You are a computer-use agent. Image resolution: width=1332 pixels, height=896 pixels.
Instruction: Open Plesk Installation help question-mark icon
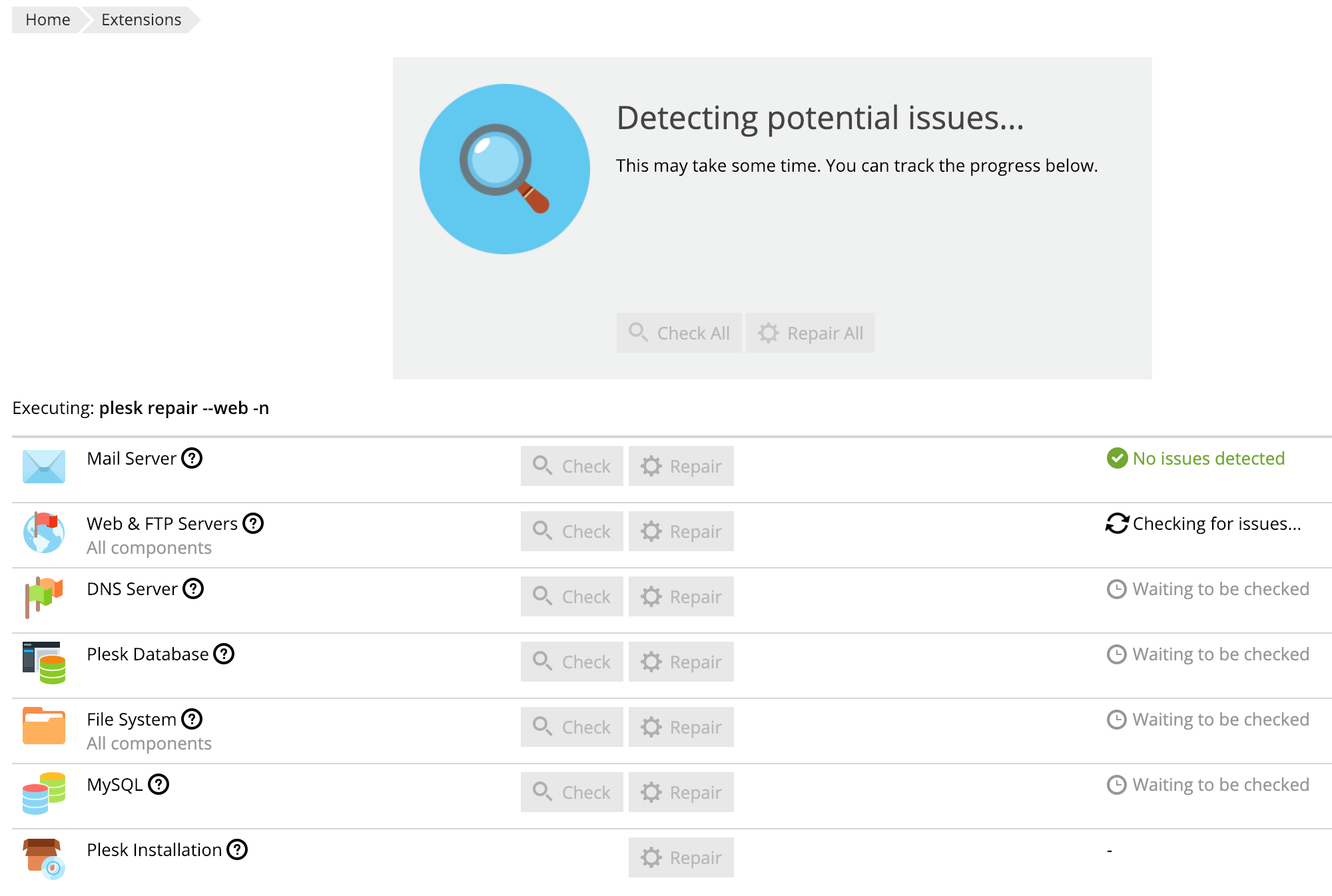(237, 849)
